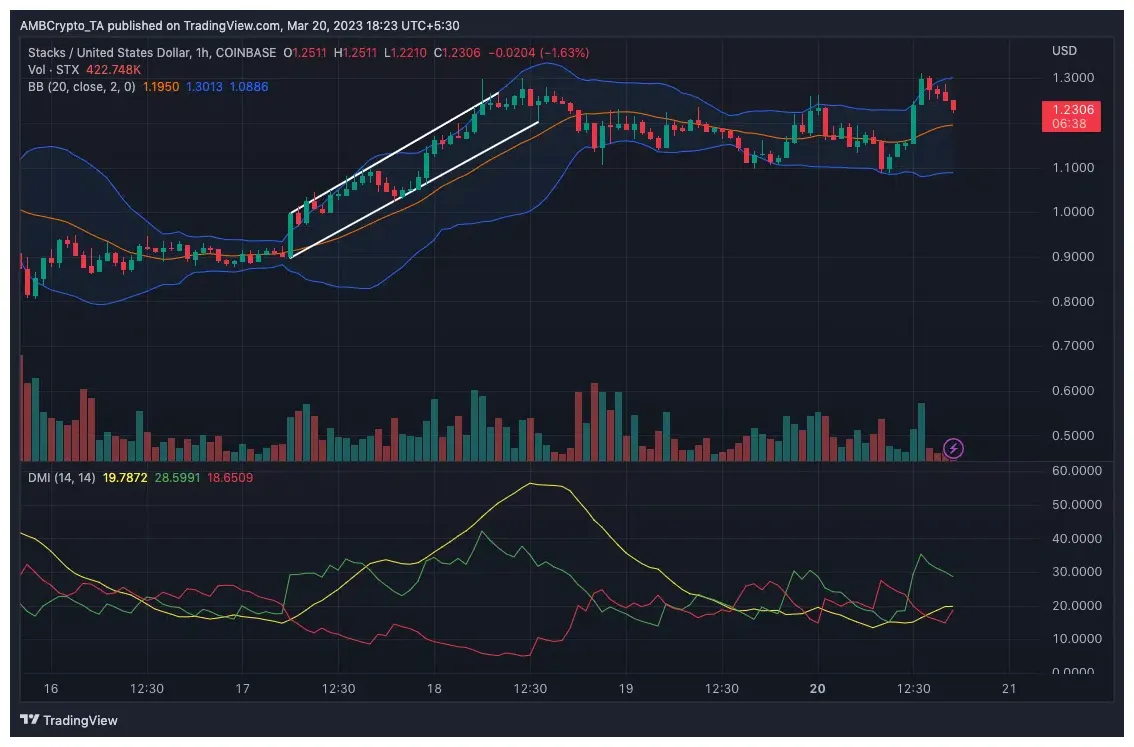Click the 'USD' label atop the price axis
The height and width of the screenshot is (747, 1134).
[x=1063, y=50]
